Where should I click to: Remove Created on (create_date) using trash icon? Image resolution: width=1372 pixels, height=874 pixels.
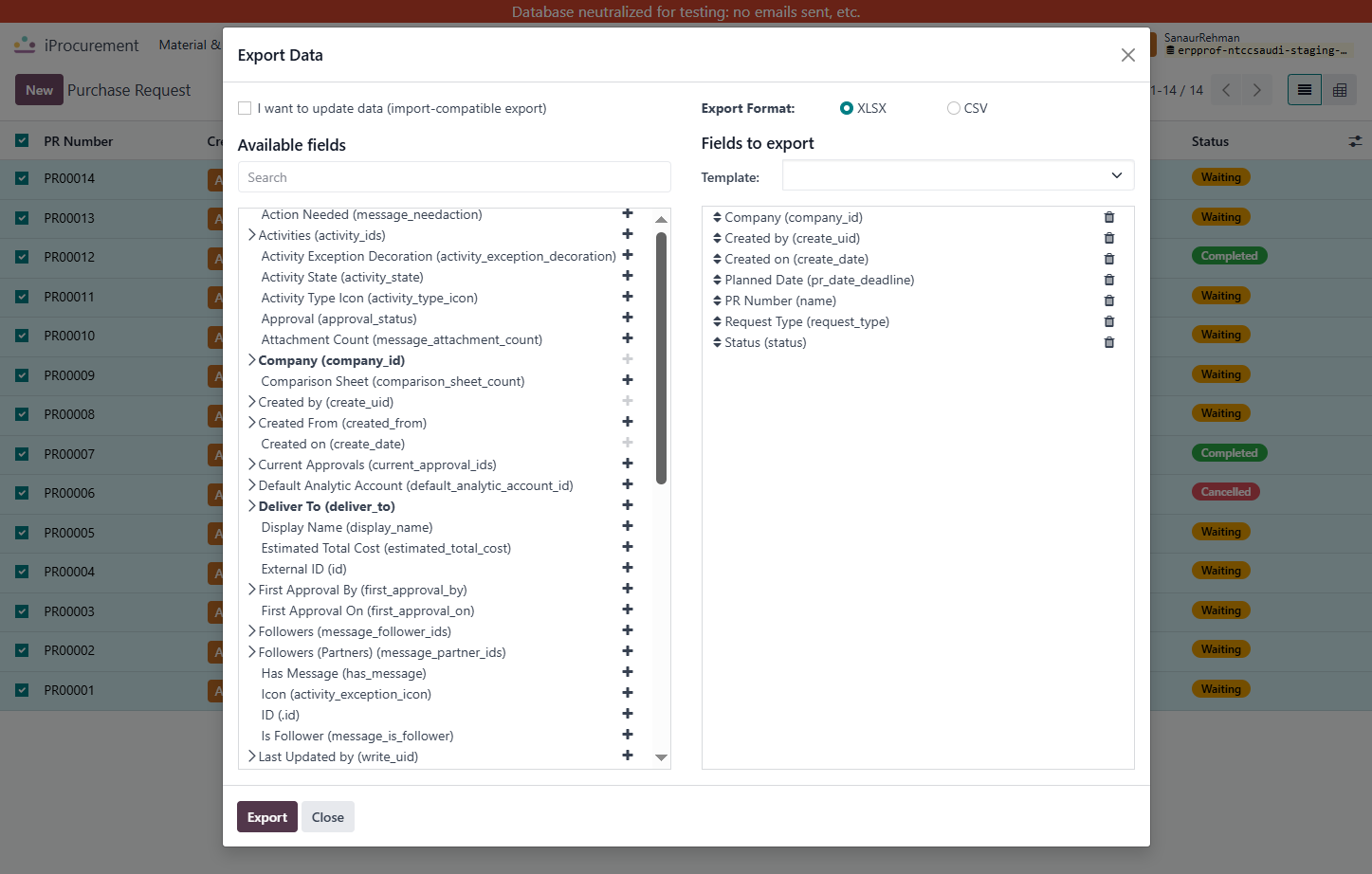[1109, 259]
